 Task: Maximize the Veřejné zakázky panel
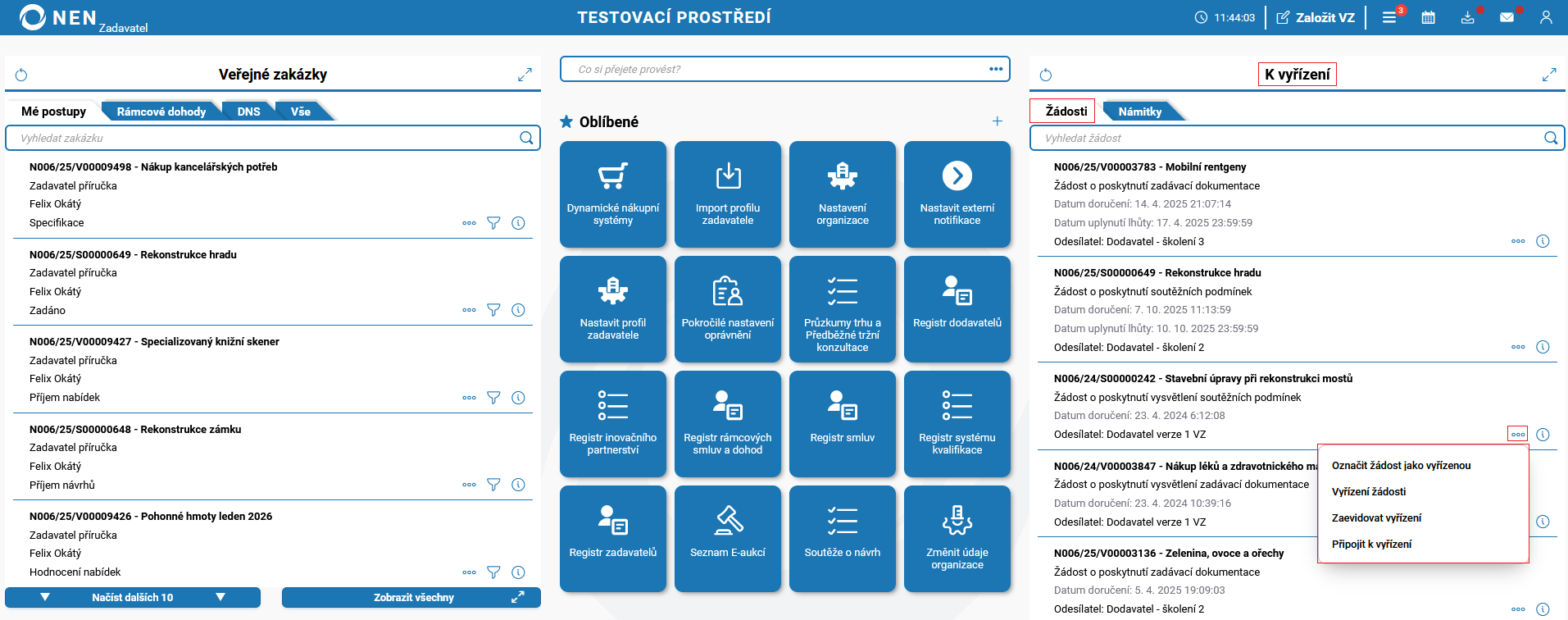525,75
